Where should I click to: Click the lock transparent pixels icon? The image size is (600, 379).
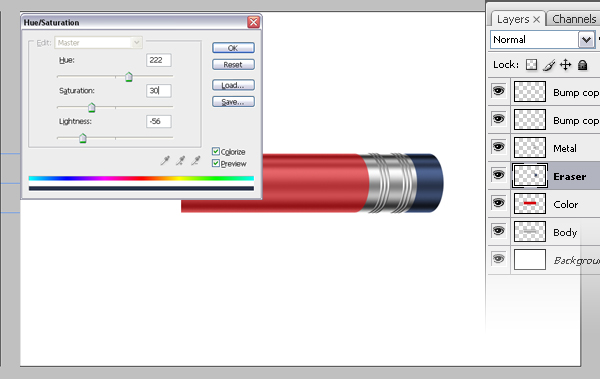[x=531, y=65]
